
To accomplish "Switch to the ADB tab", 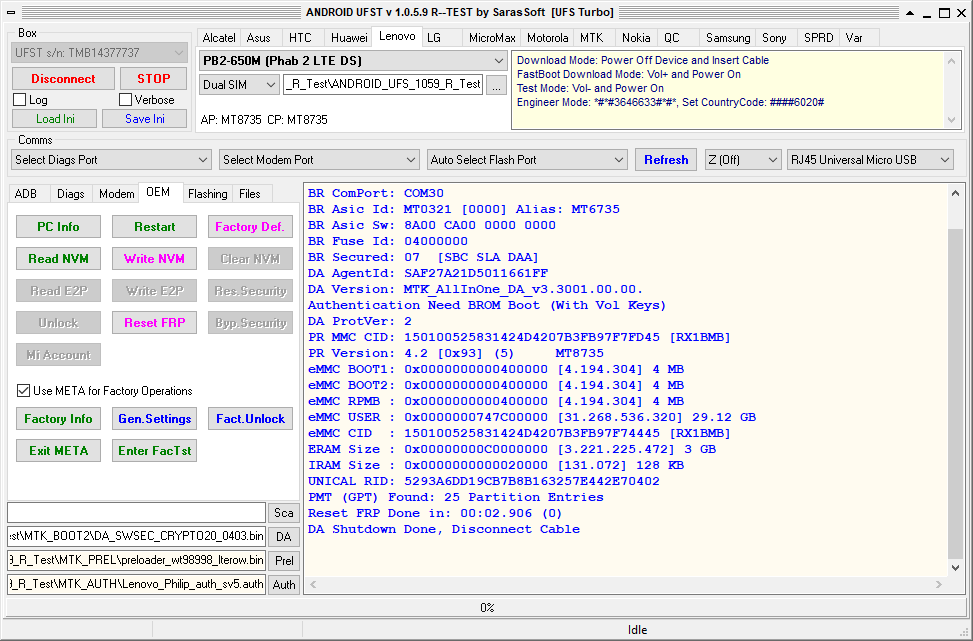I will click(x=25, y=194).
